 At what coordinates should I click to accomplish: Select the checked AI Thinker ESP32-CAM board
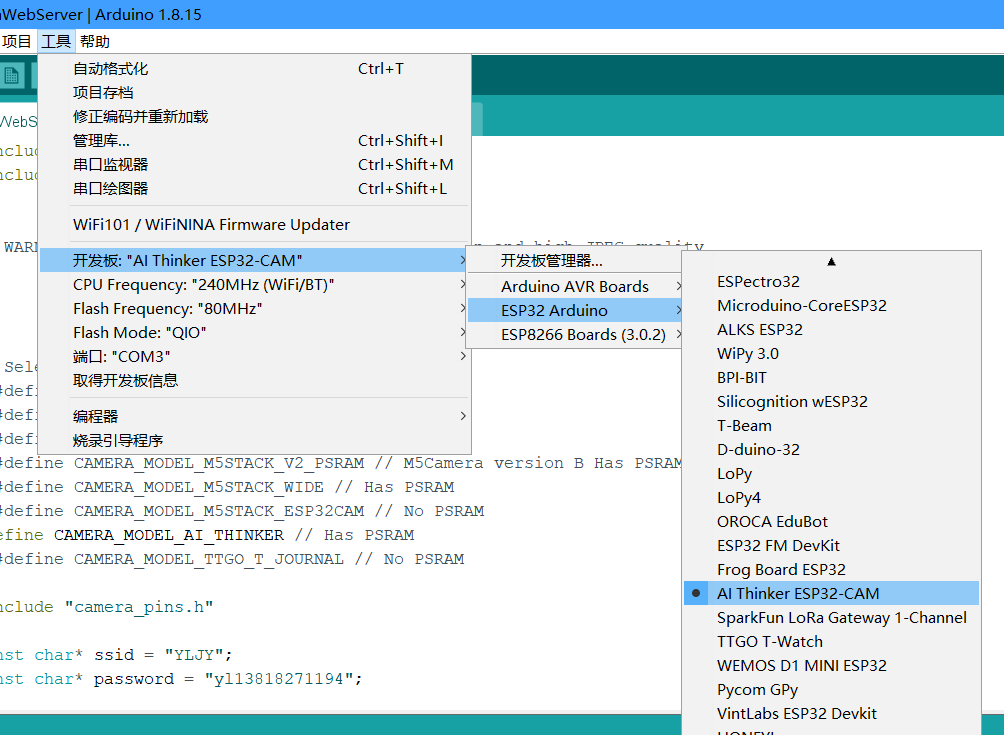coord(831,594)
